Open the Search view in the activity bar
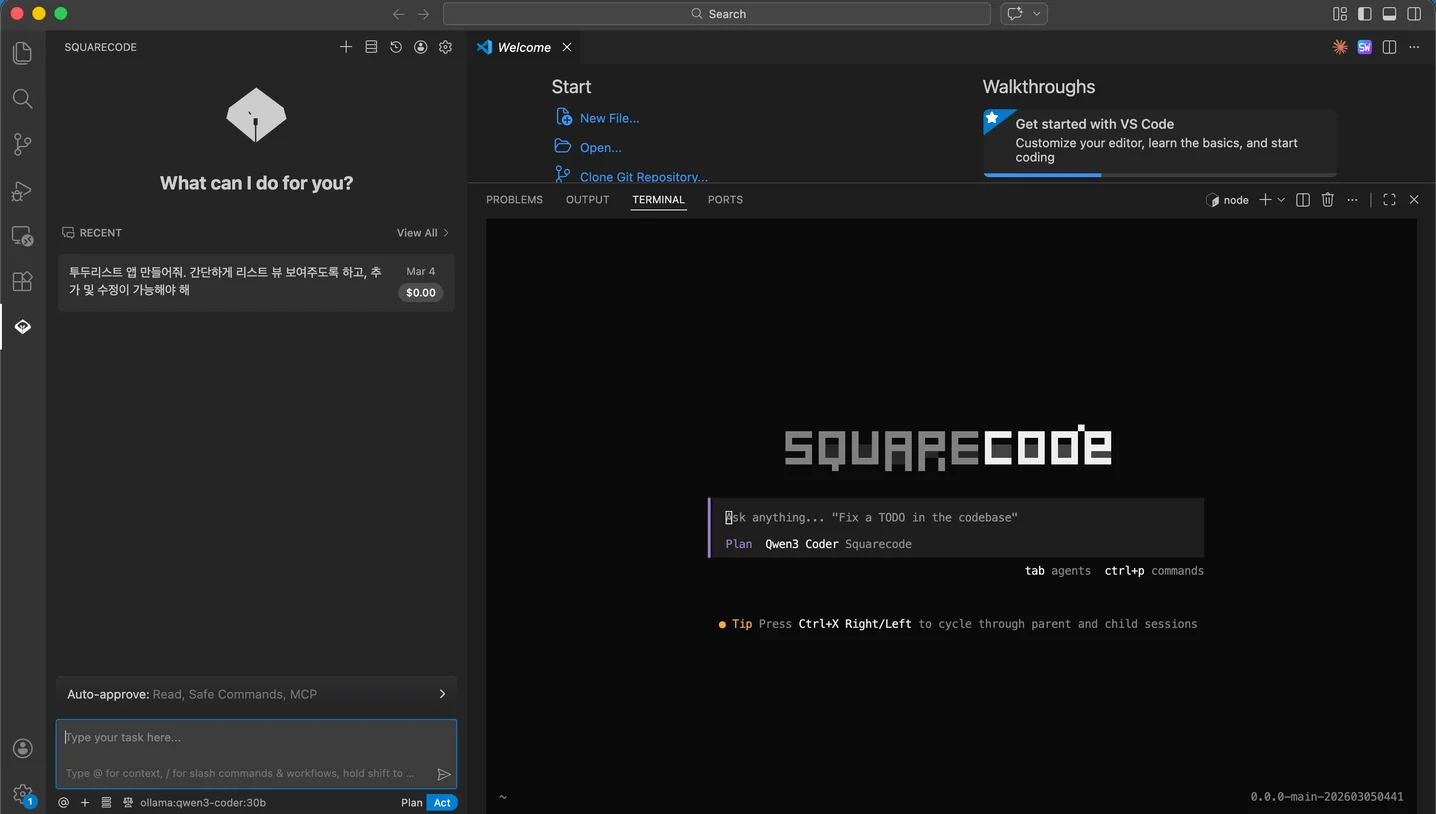Viewport: 1436px width, 814px height. click(x=22, y=99)
